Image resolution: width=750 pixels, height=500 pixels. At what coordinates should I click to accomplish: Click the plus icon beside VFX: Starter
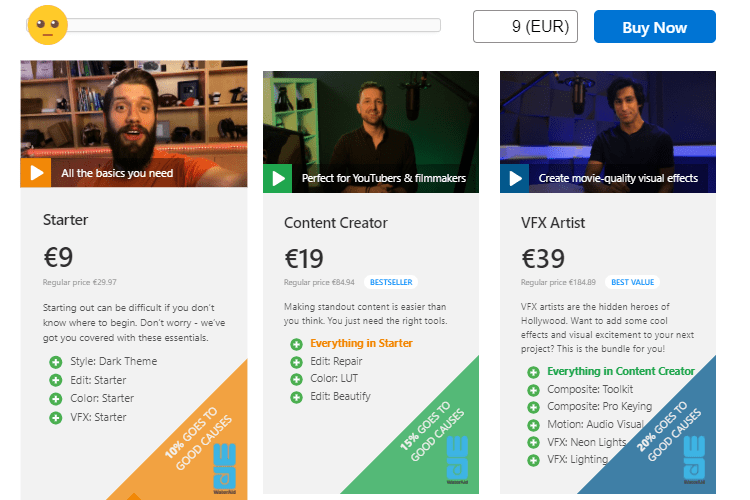(56, 418)
